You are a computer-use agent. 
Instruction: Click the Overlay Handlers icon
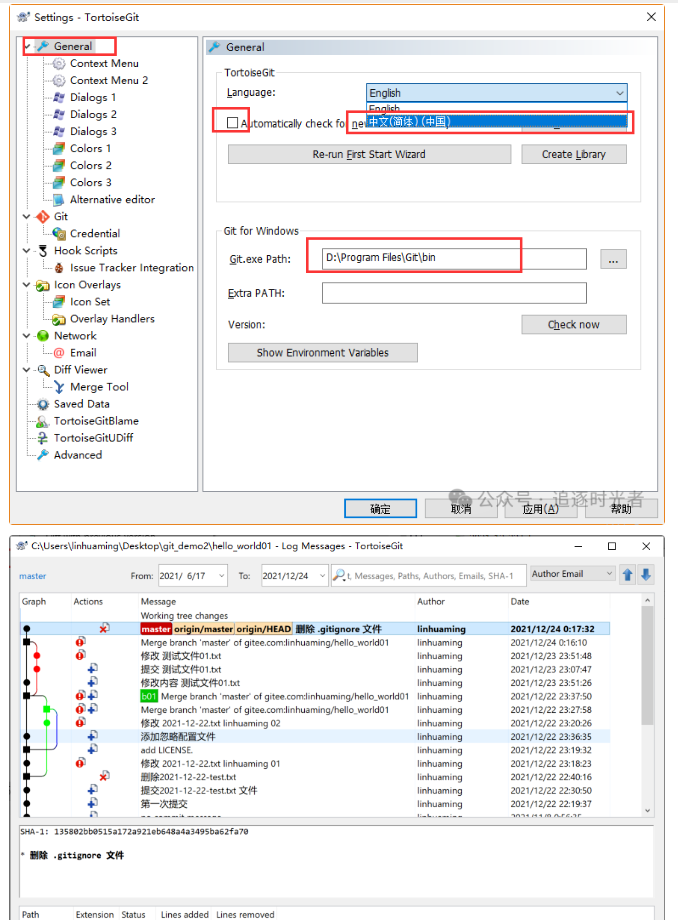pos(59,319)
